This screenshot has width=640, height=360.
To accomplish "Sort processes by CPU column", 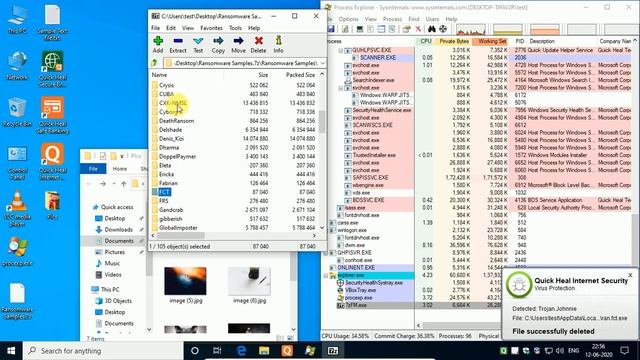I will (426, 41).
